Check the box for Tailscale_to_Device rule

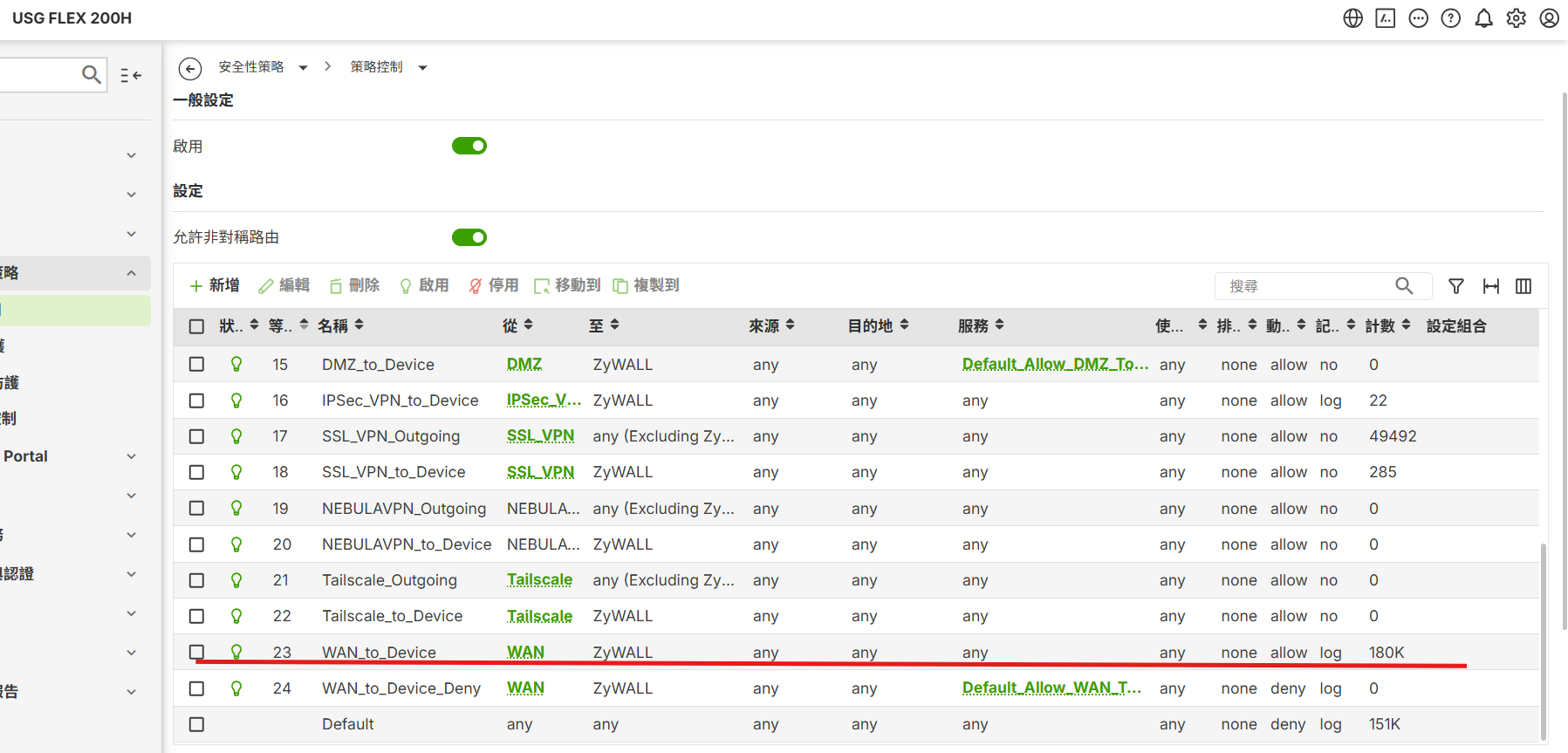pos(197,616)
